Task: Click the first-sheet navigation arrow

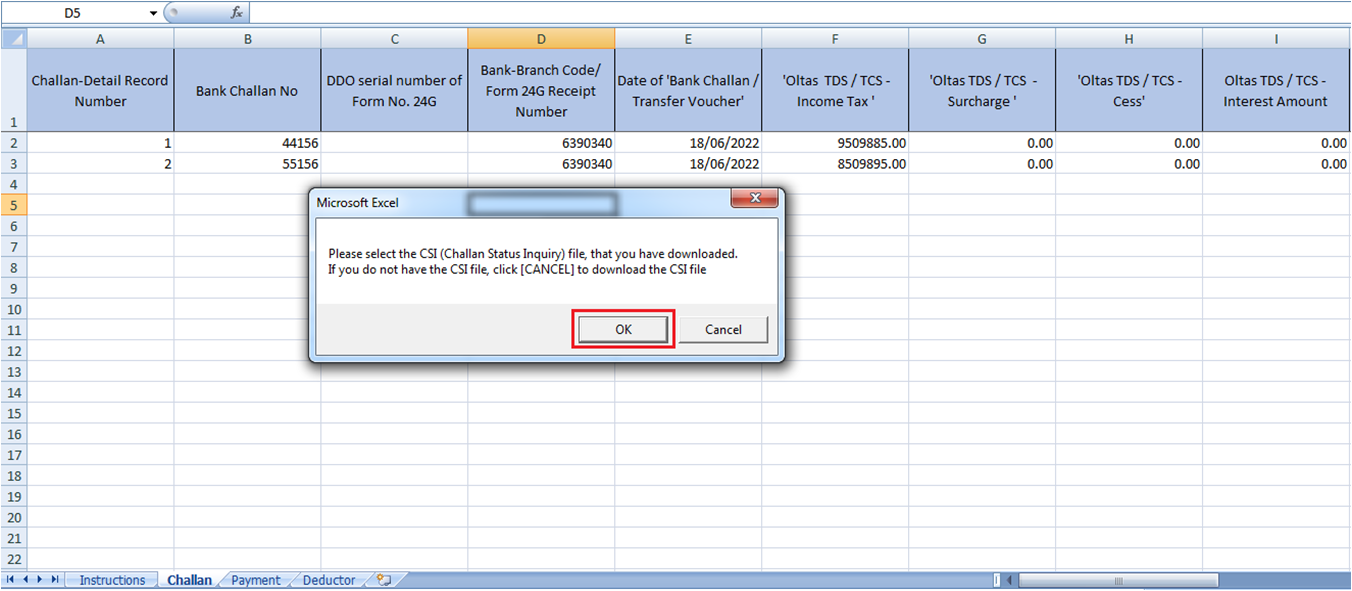Action: click(x=11, y=579)
